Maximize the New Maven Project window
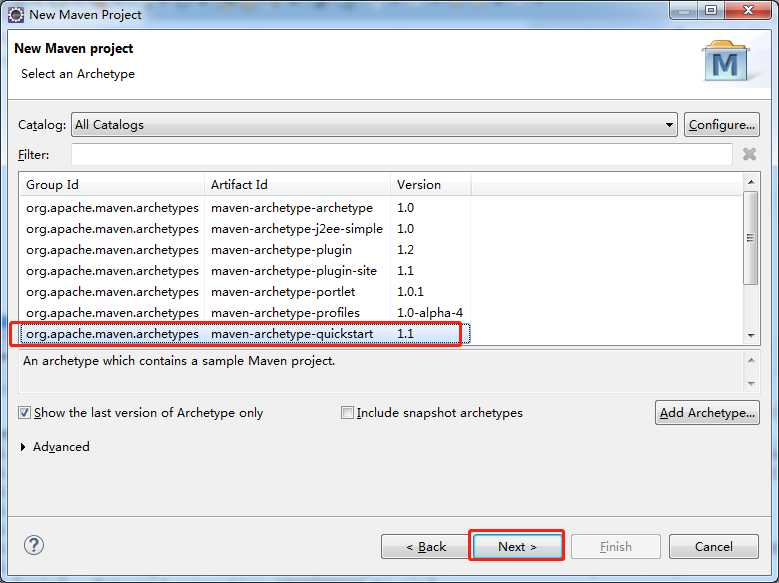 pos(711,10)
